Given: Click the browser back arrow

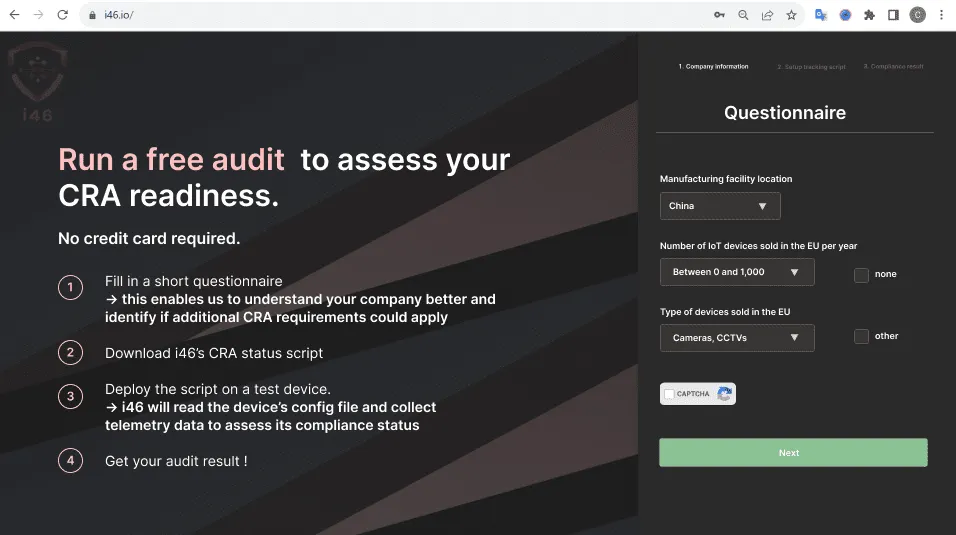Looking at the screenshot, I should click(x=14, y=15).
